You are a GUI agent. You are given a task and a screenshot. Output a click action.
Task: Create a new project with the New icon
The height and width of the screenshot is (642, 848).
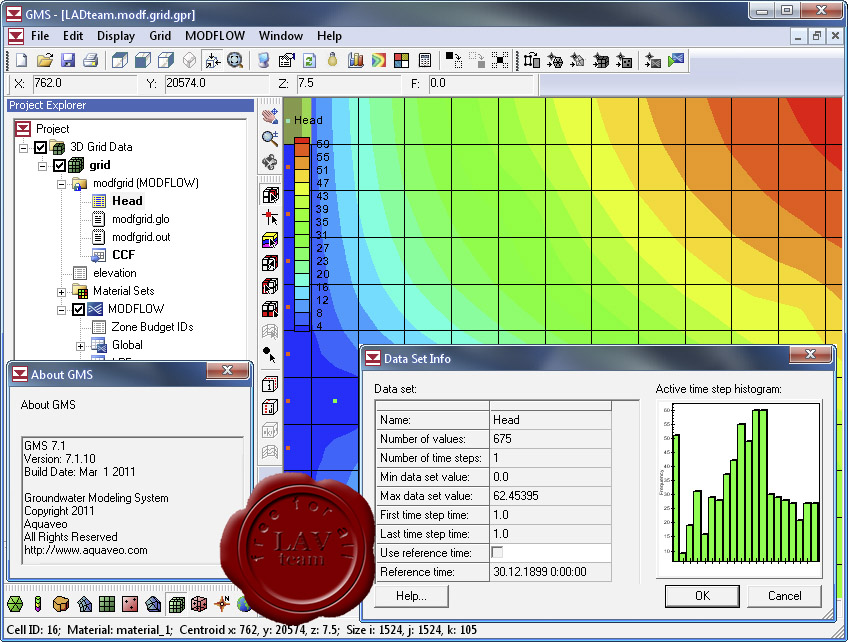click(22, 60)
